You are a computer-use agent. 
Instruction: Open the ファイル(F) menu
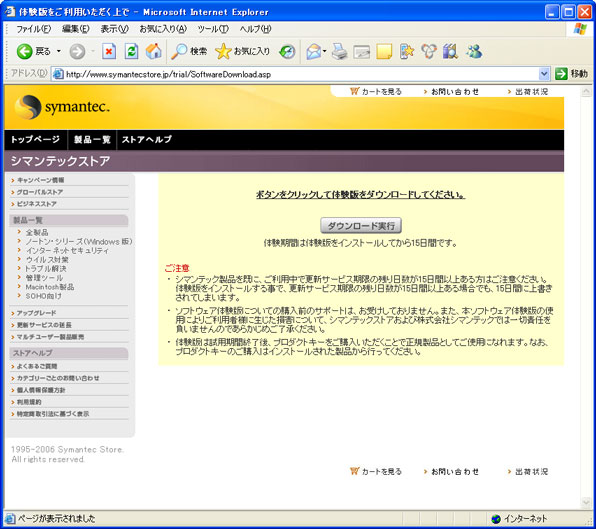33,29
